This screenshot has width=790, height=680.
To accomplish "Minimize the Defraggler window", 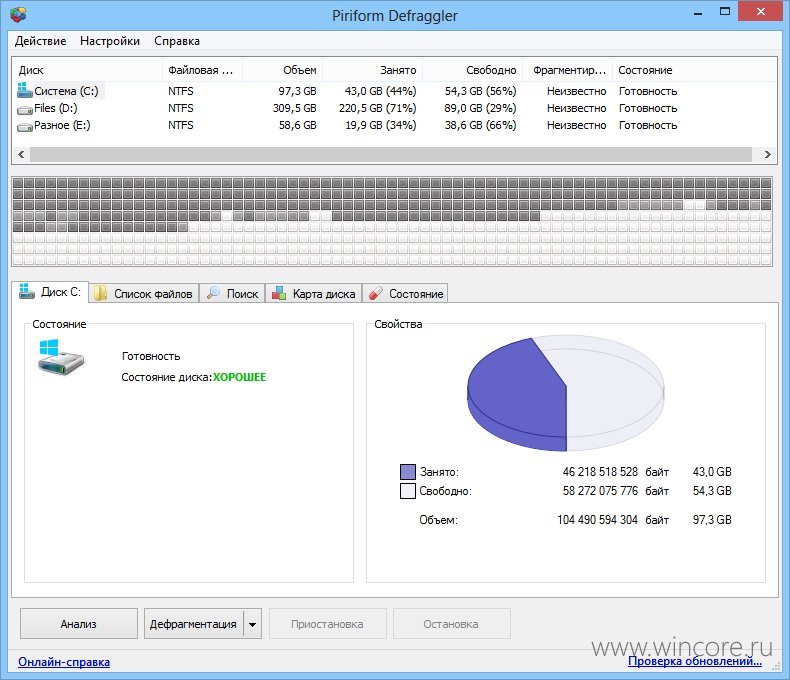I will pos(698,13).
